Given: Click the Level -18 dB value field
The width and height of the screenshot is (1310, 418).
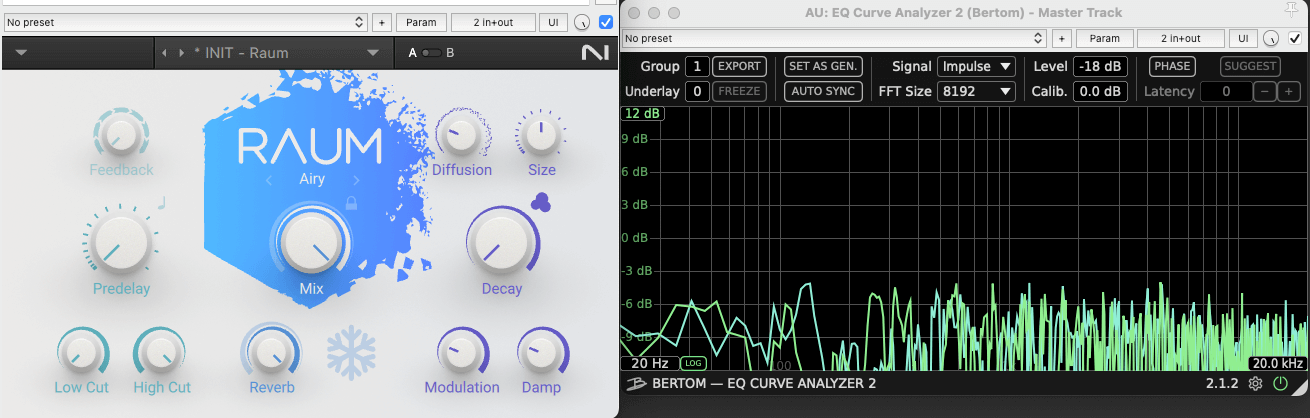Looking at the screenshot, I should (x=1100, y=67).
